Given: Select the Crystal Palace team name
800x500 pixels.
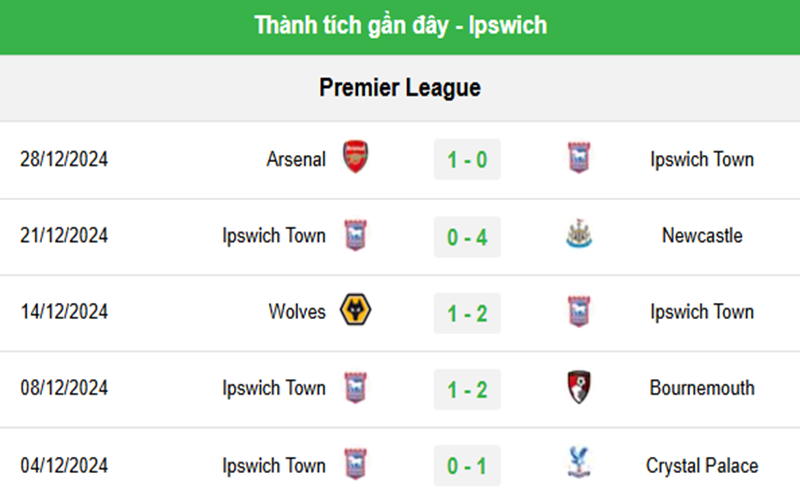Looking at the screenshot, I should pyautogui.click(x=702, y=465).
